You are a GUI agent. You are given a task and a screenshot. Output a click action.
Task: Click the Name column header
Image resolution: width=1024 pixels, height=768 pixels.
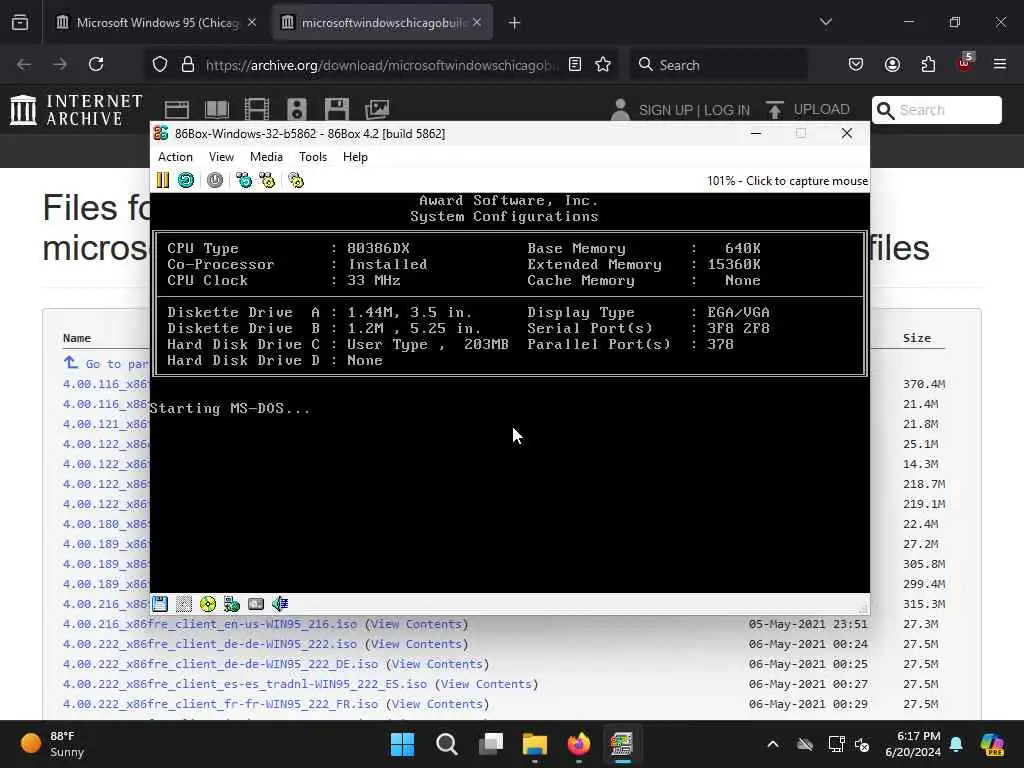pos(76,338)
